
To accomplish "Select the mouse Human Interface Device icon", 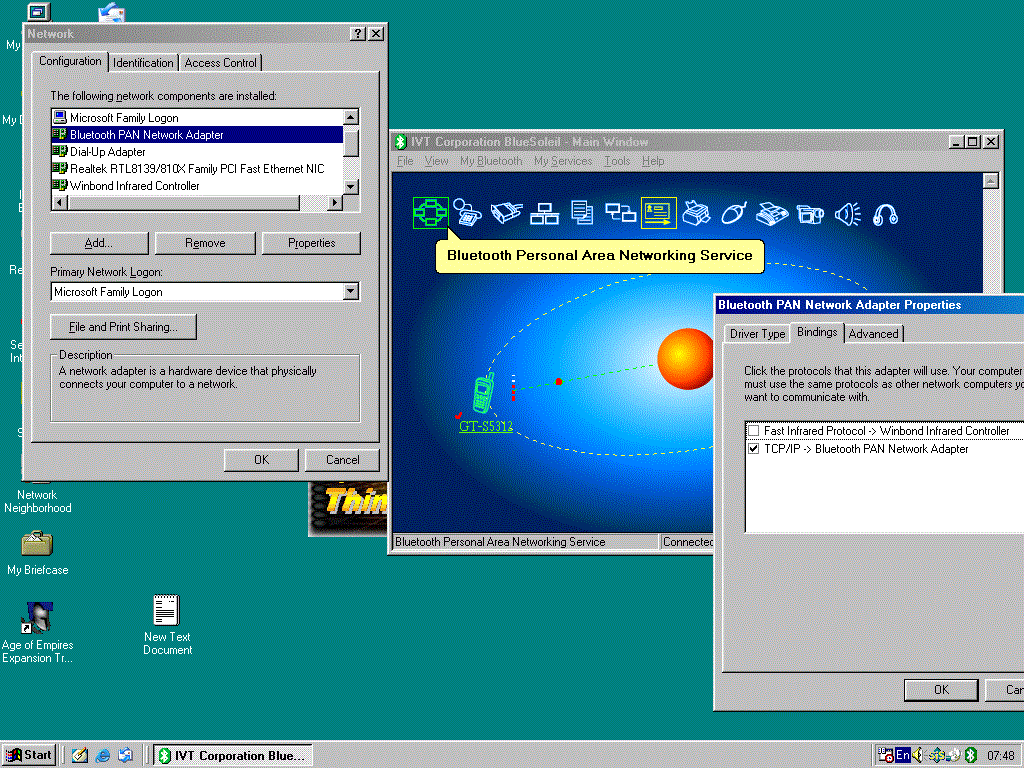I will point(734,213).
